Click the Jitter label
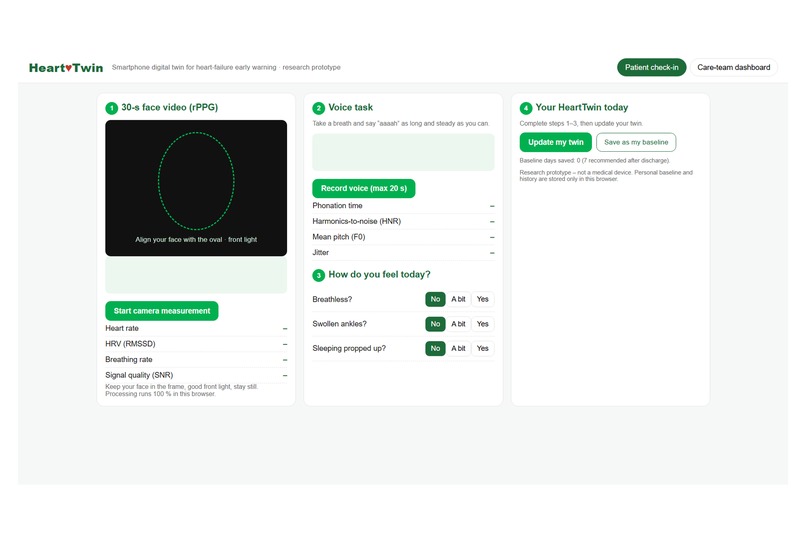The height and width of the screenshot is (537, 806). pos(321,253)
